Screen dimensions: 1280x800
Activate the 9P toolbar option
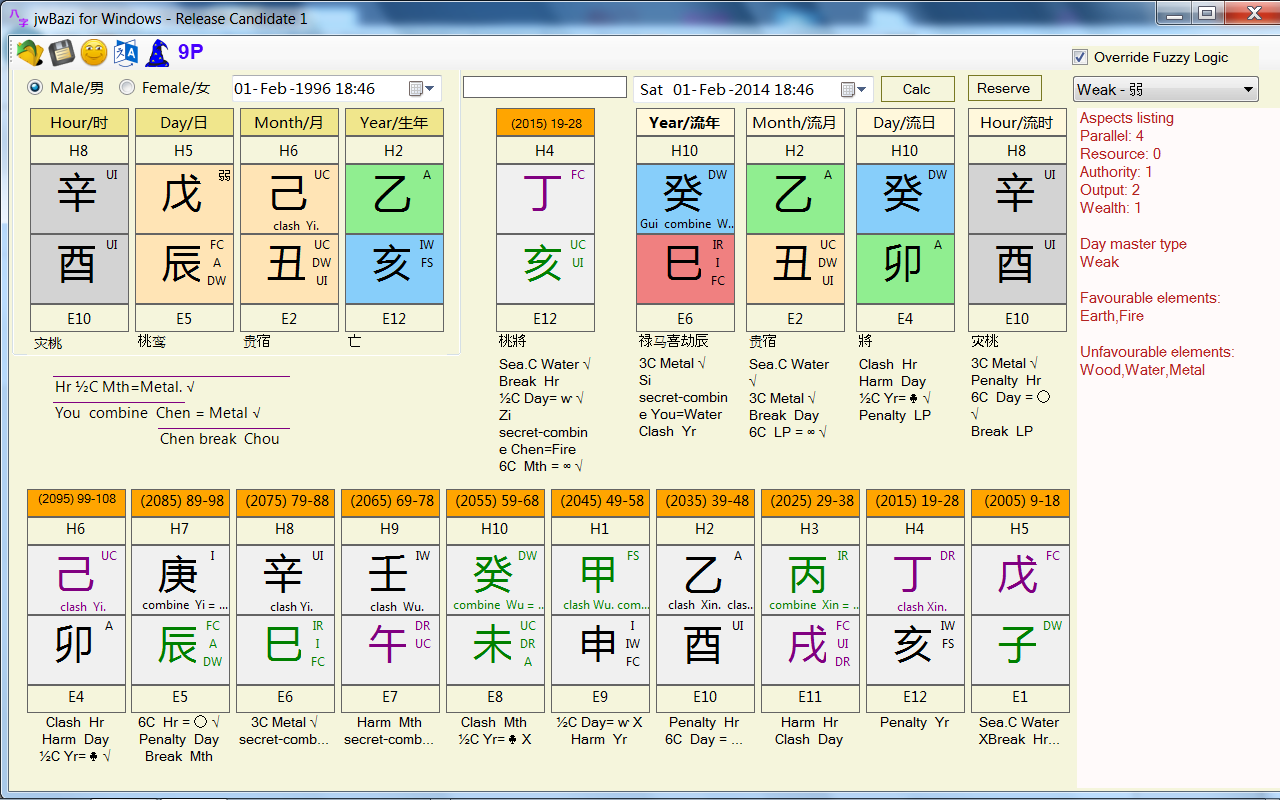[192, 52]
